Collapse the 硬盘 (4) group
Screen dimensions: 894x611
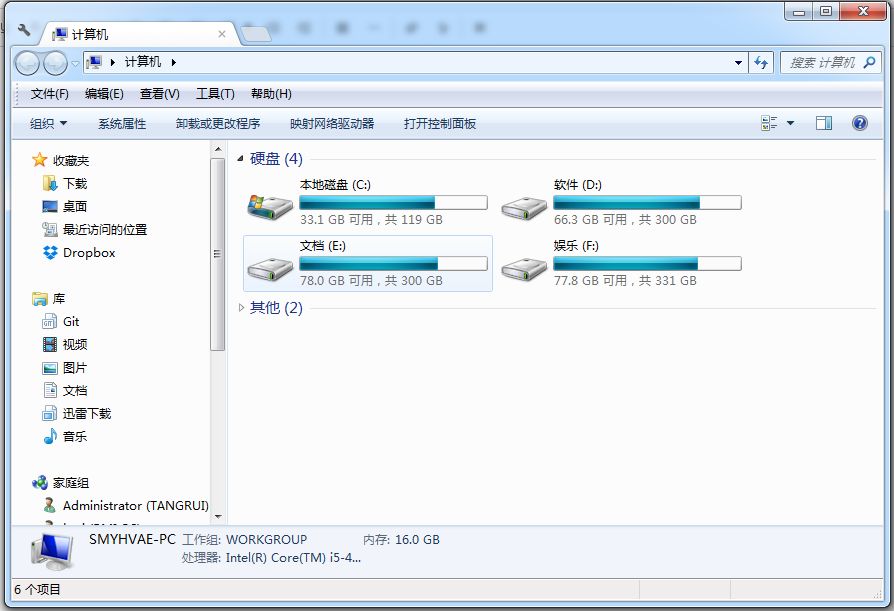[240, 158]
